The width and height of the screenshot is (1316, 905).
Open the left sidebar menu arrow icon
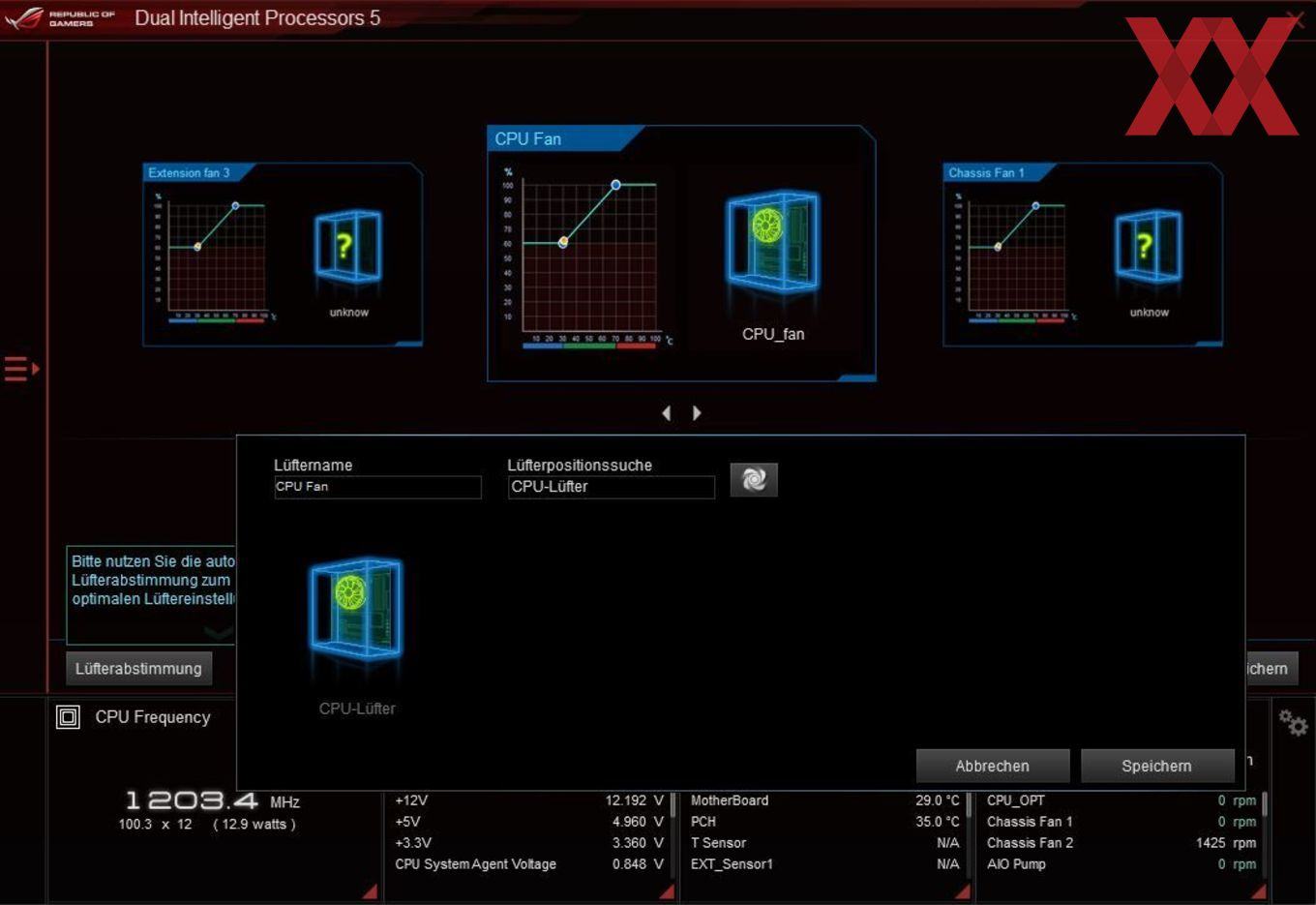click(x=21, y=369)
